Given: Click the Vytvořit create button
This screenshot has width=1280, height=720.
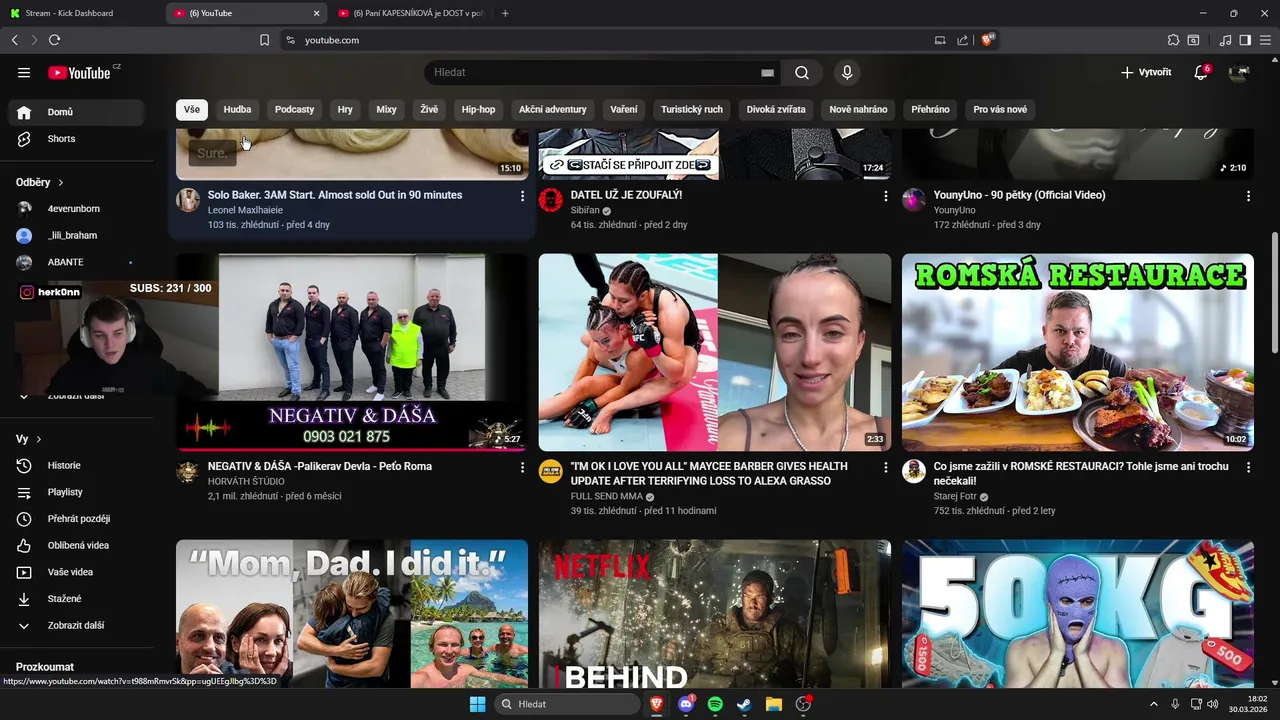Looking at the screenshot, I should [x=1146, y=72].
